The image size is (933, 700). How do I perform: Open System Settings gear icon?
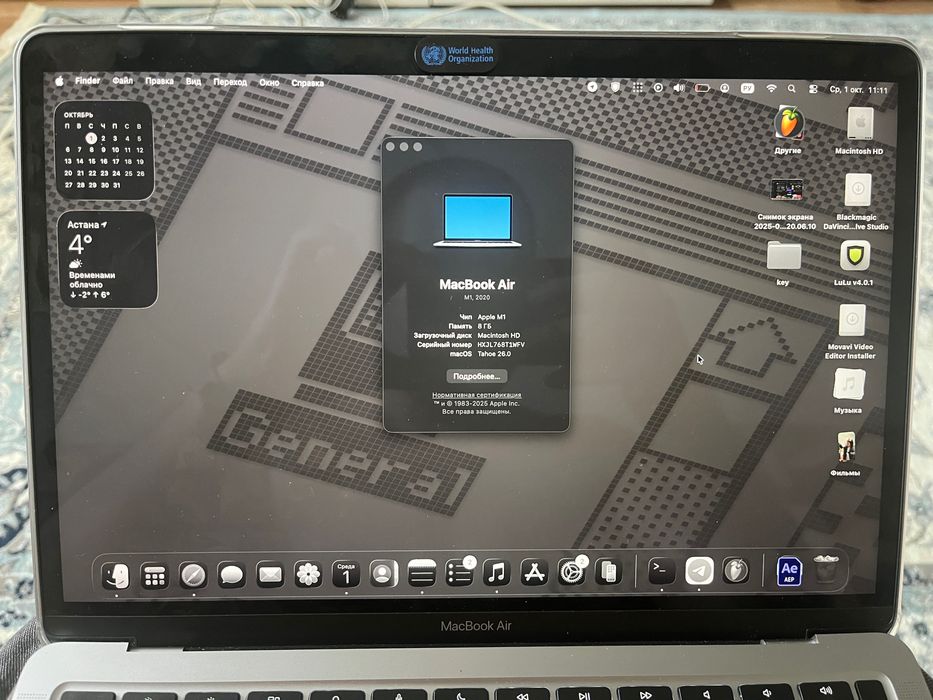[x=572, y=572]
